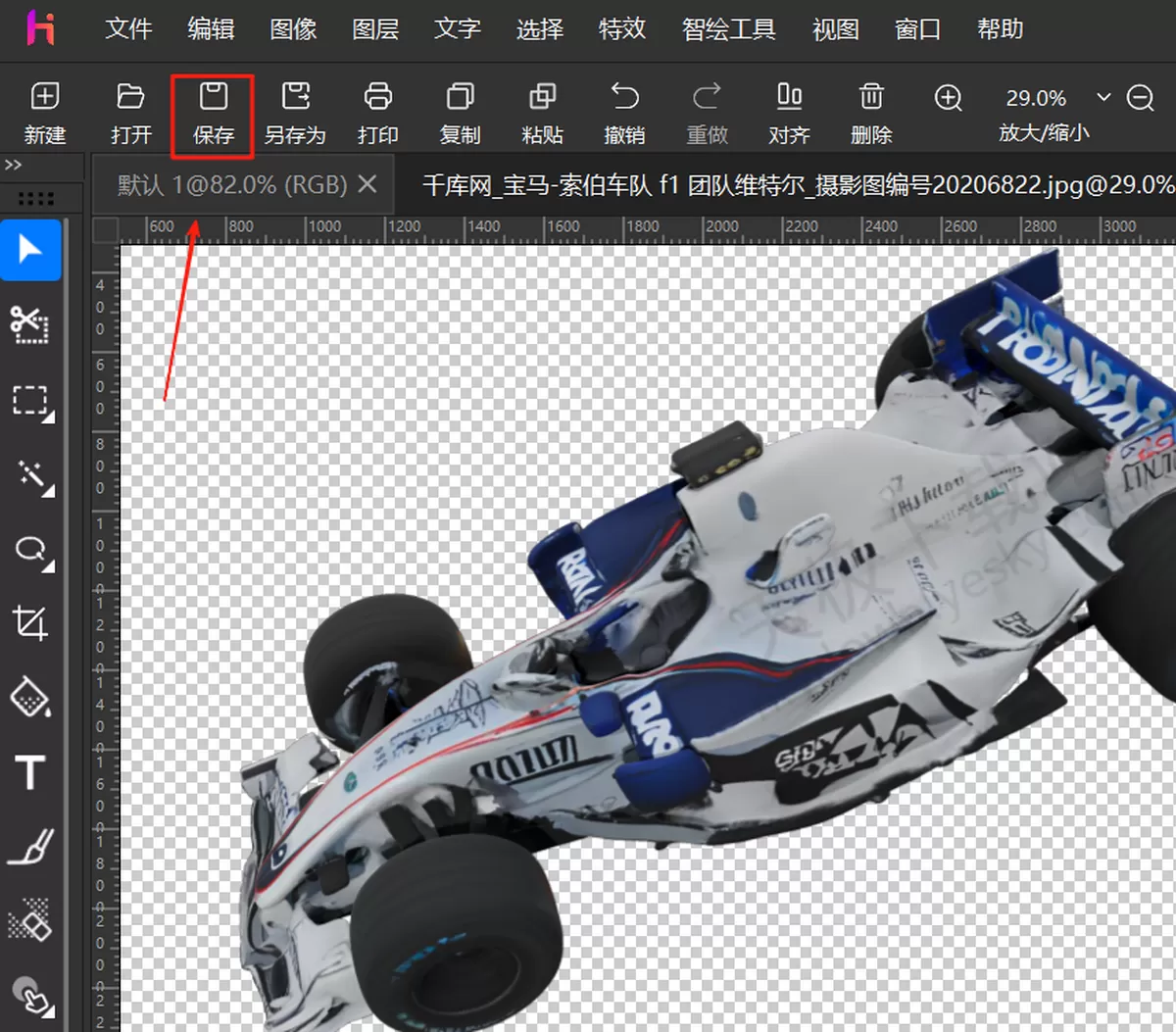Select the crop tool in sidebar
The image size is (1176, 1032).
30,622
